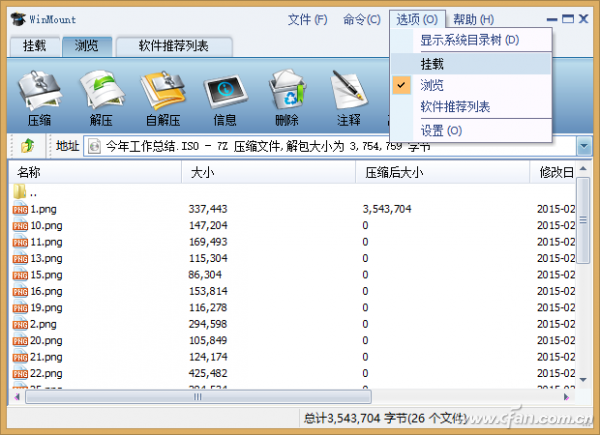Image resolution: width=600 pixels, height=435 pixels.
Task: Click the status bar total 总计3,543,704 字节
Action: pyautogui.click(x=356, y=418)
